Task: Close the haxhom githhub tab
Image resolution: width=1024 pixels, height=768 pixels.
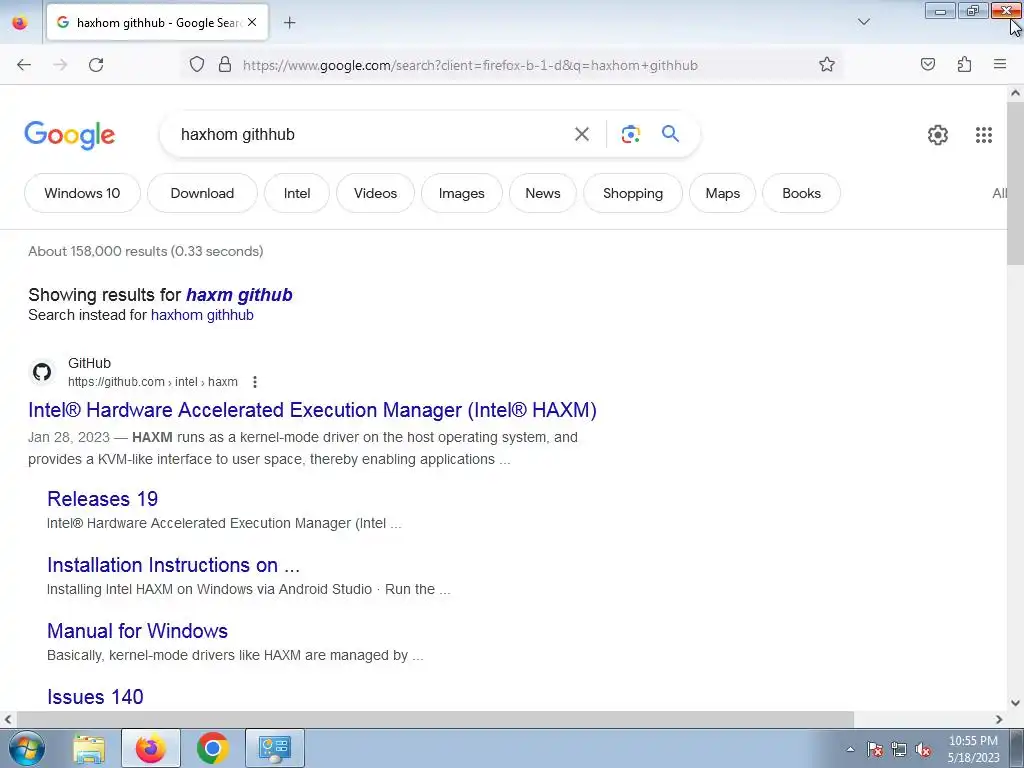Action: pyautogui.click(x=252, y=22)
